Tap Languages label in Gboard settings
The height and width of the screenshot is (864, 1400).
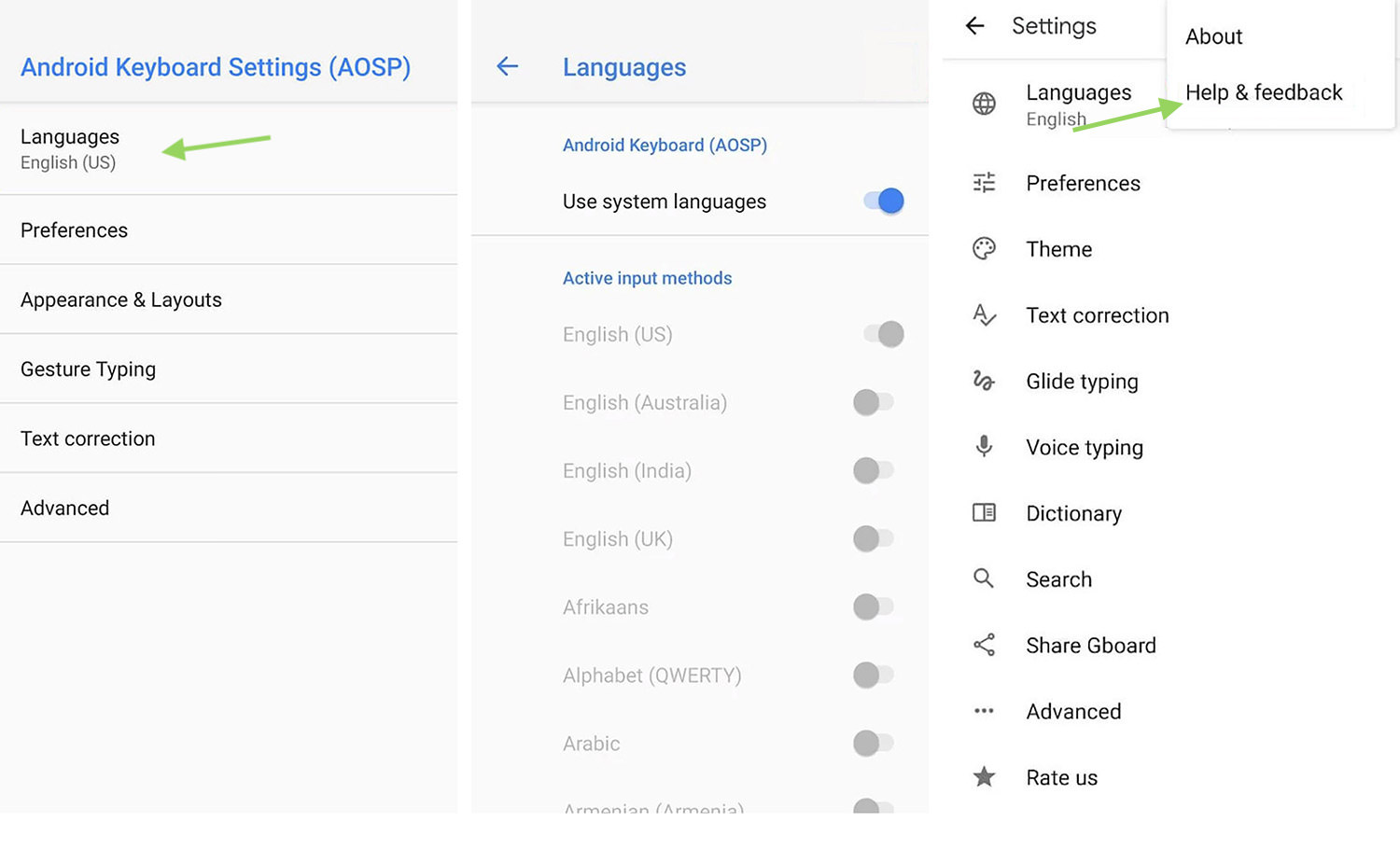coord(1078,92)
